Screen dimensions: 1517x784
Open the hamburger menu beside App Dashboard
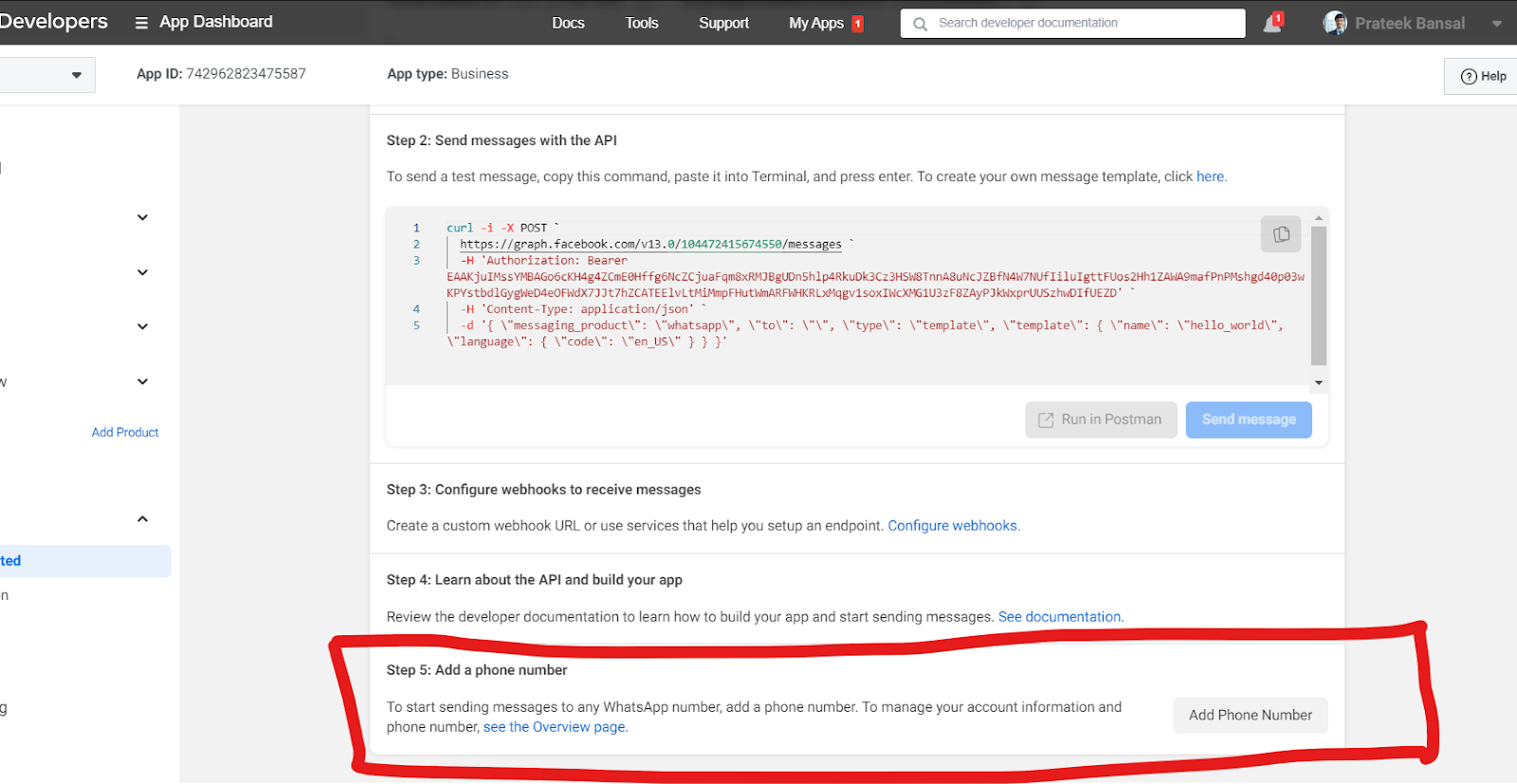pyautogui.click(x=141, y=23)
